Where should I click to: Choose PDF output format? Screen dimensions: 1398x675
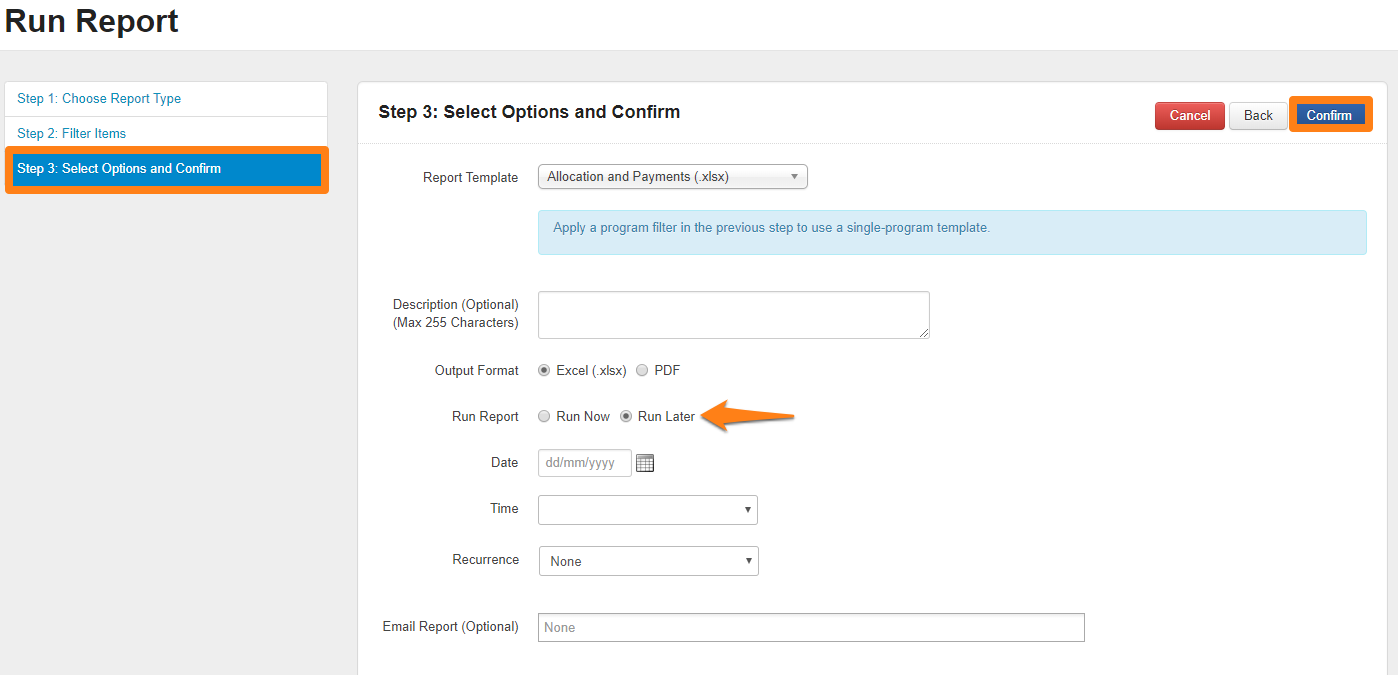click(642, 370)
